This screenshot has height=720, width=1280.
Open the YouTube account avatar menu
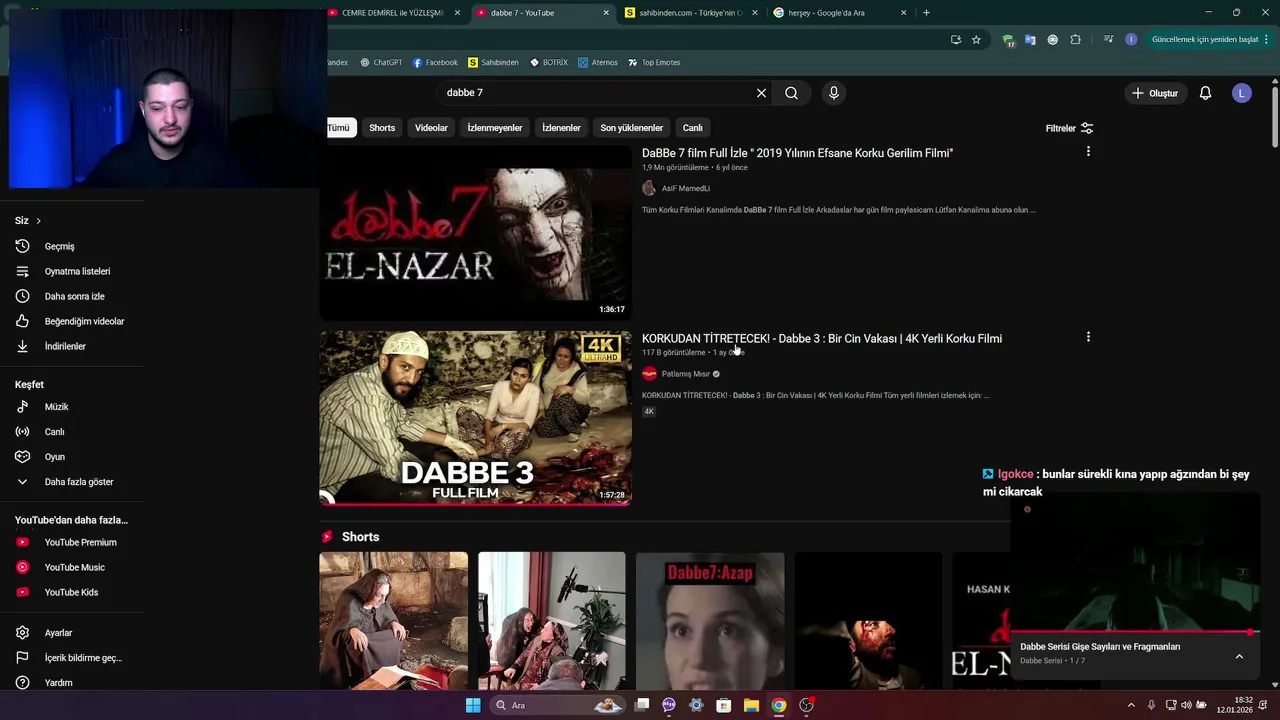(x=1242, y=93)
